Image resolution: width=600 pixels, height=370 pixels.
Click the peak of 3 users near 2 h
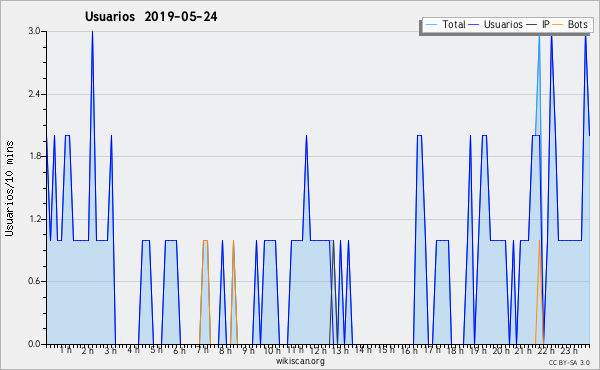pyautogui.click(x=92, y=32)
